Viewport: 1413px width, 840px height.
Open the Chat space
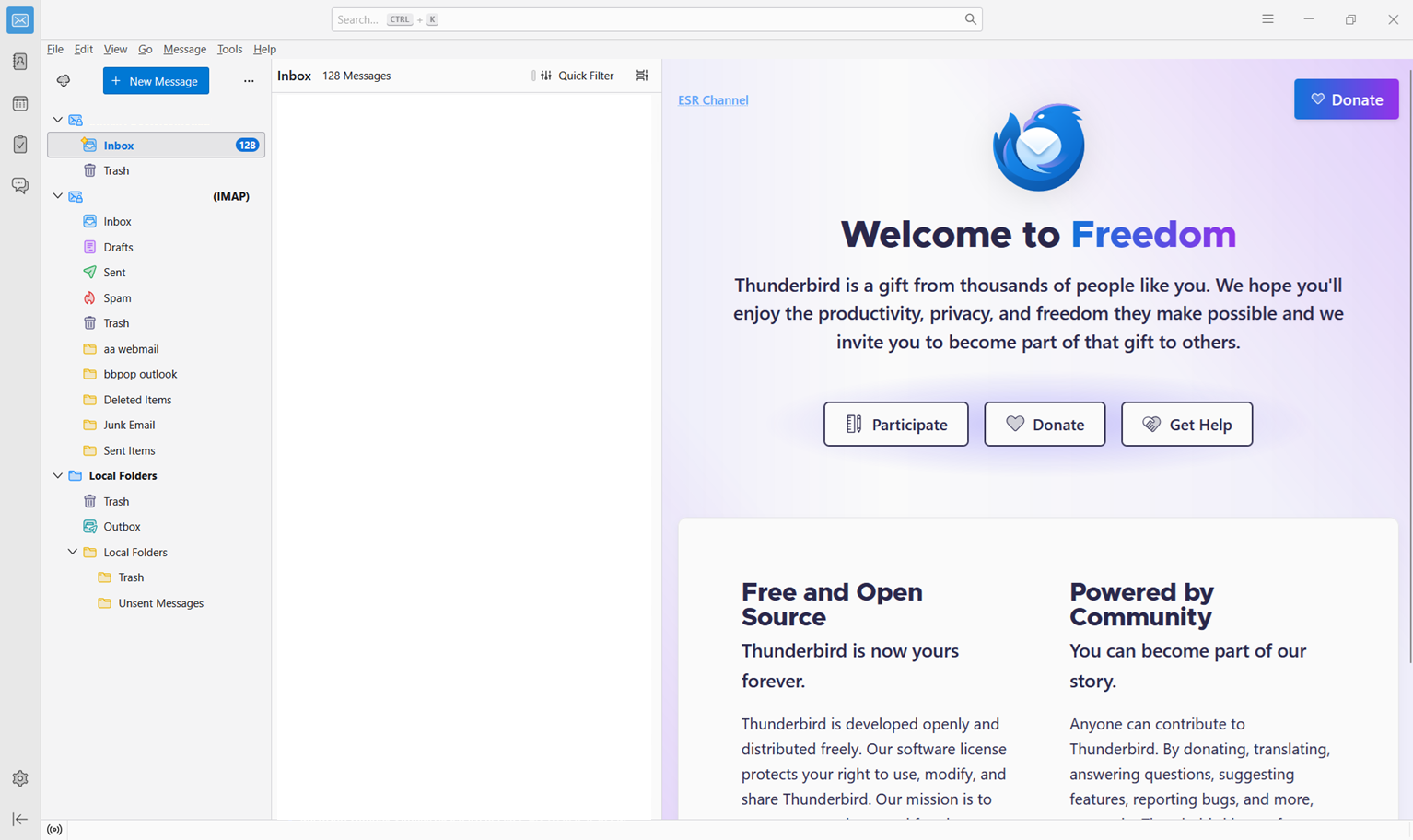[x=20, y=185]
